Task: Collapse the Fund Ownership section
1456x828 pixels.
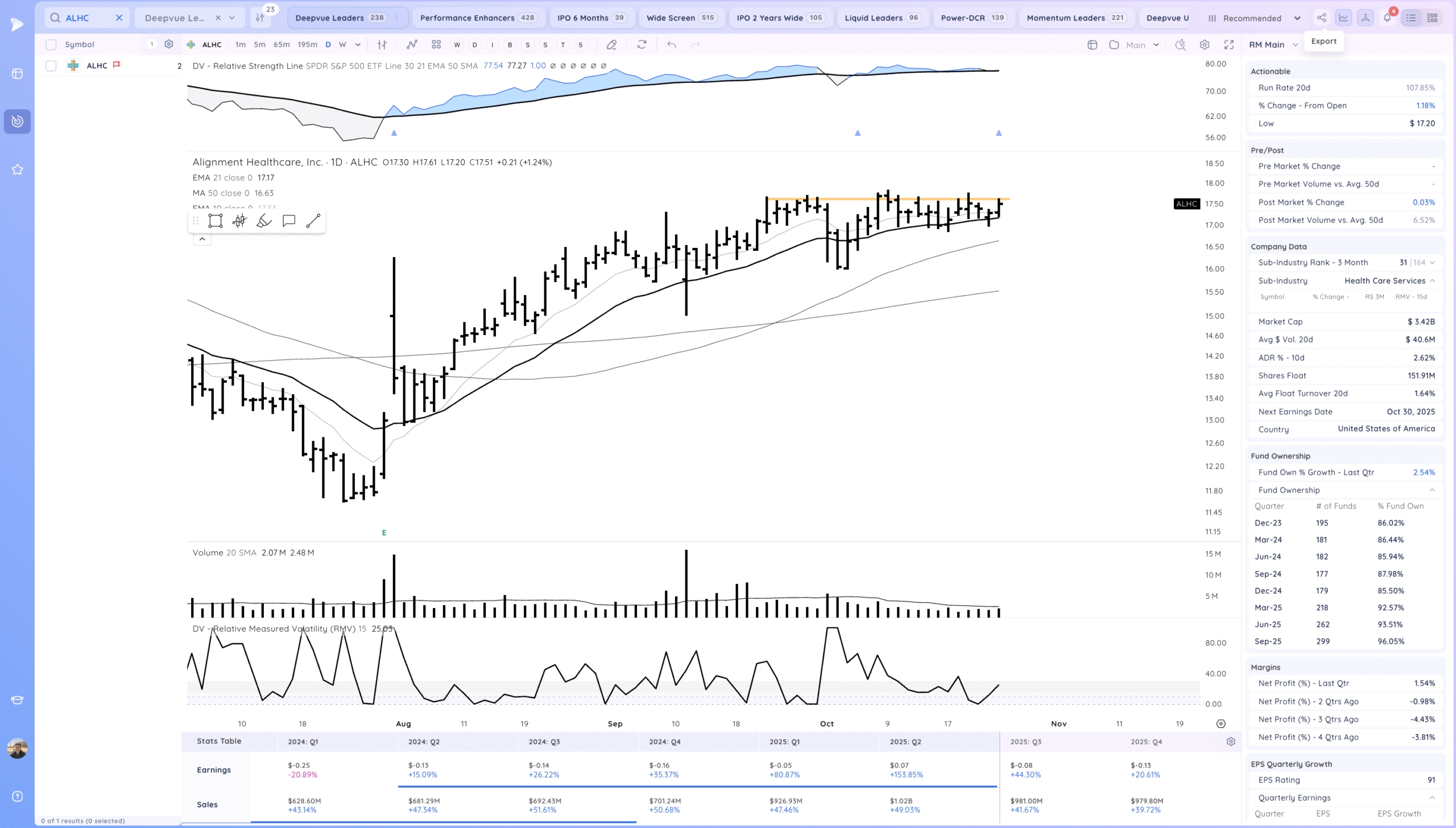Action: 1432,490
